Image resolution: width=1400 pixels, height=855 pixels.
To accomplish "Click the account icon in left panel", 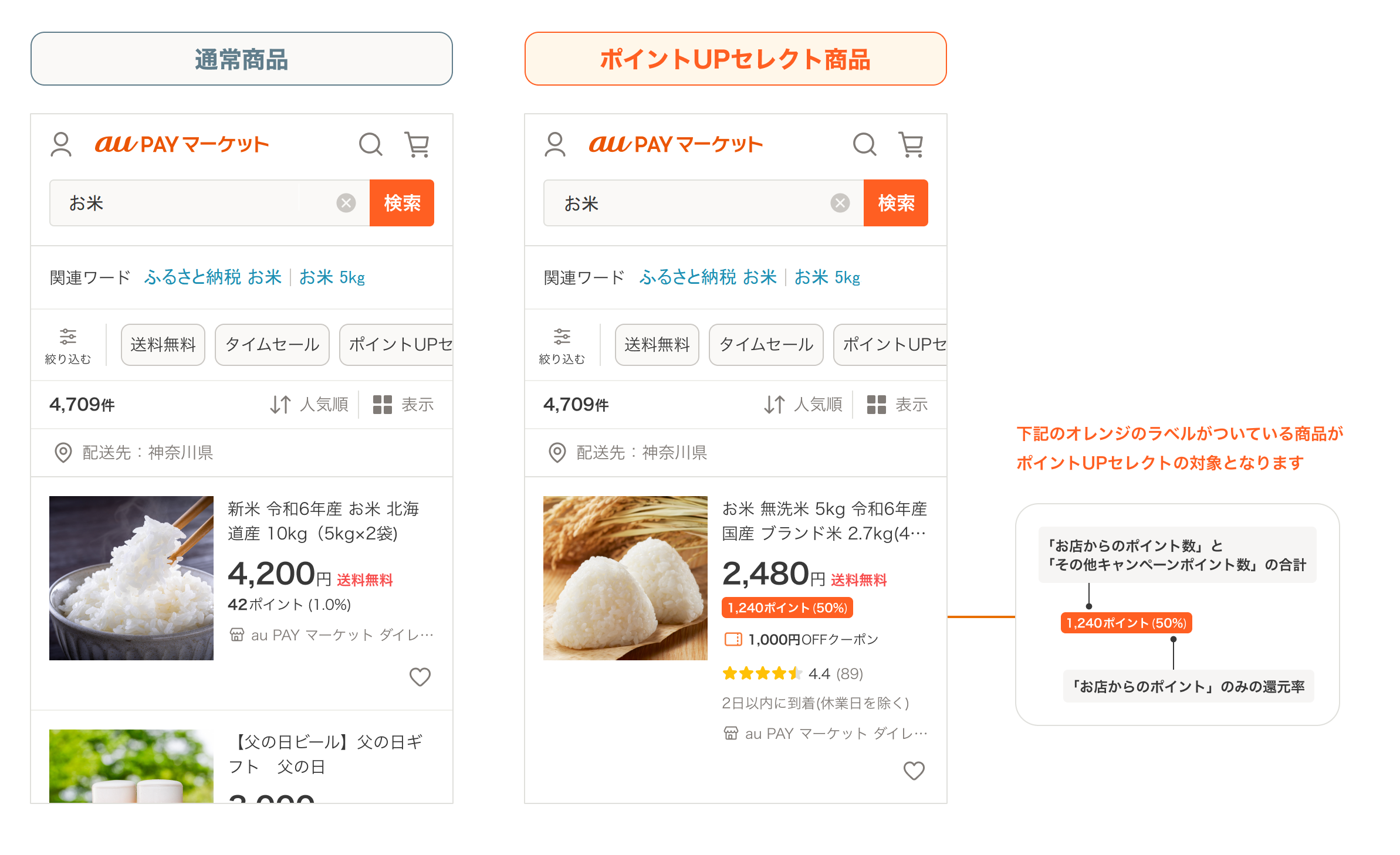I will 61,144.
